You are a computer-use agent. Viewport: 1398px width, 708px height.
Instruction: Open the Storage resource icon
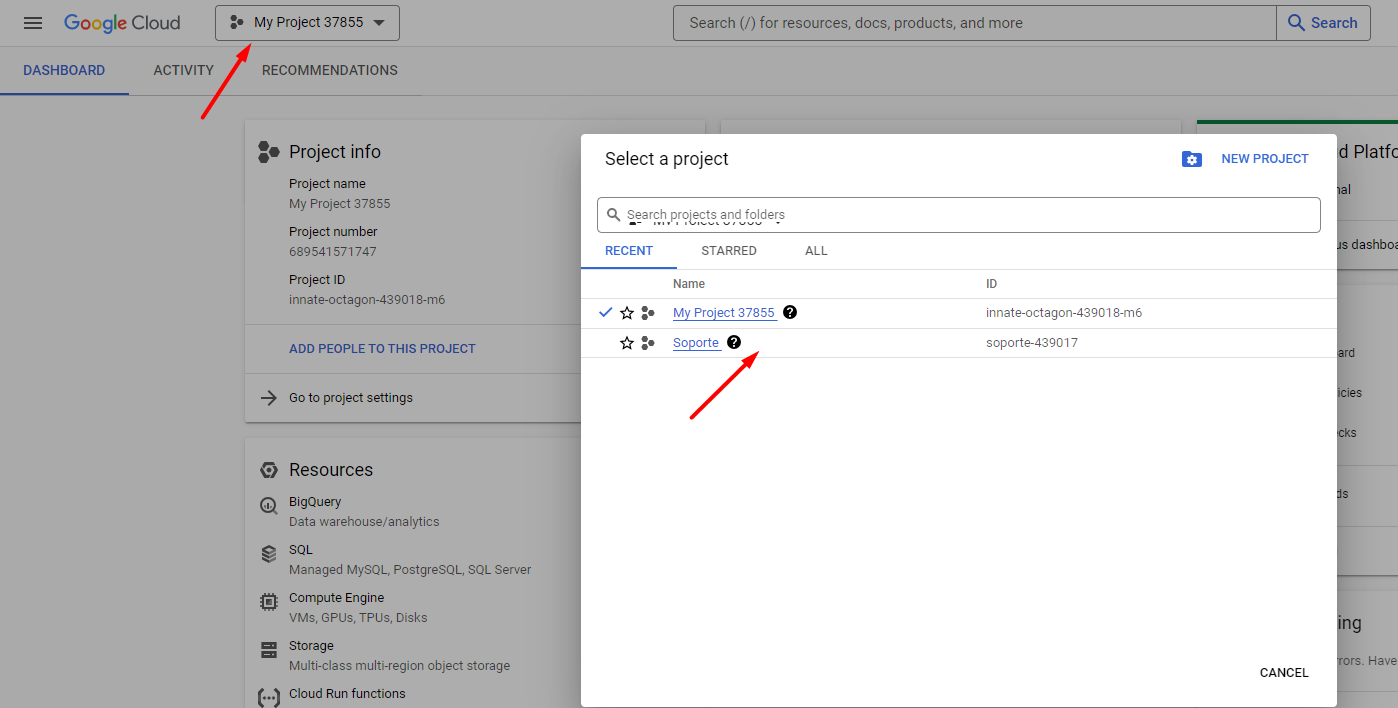(268, 650)
